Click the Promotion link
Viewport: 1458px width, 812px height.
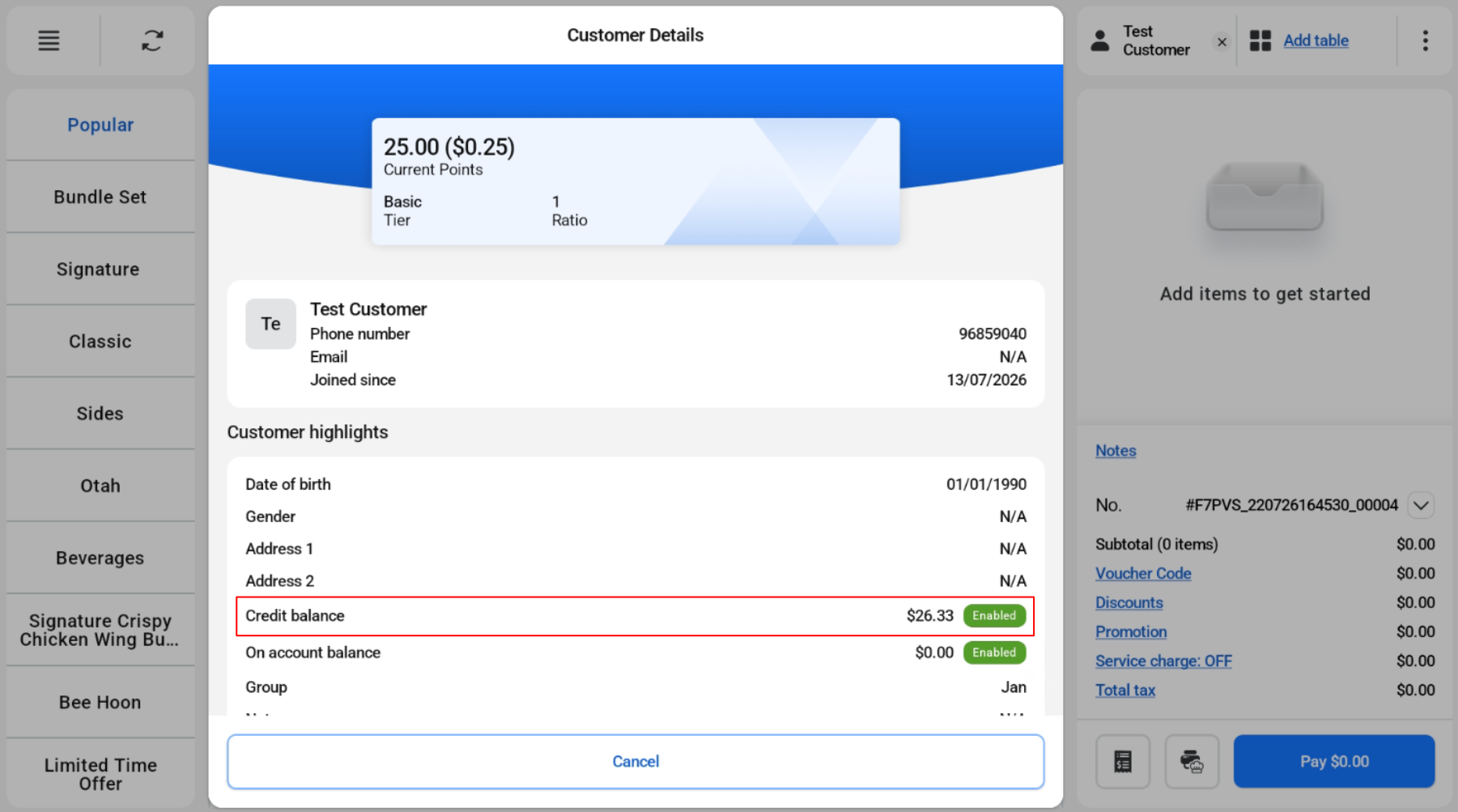[x=1131, y=631]
